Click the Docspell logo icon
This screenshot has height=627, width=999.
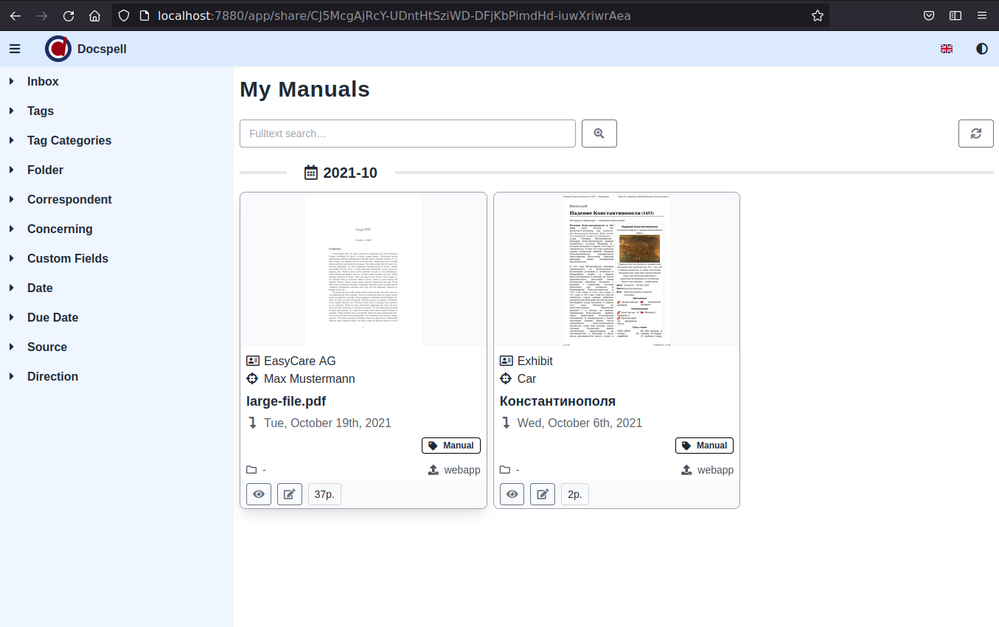tap(58, 49)
